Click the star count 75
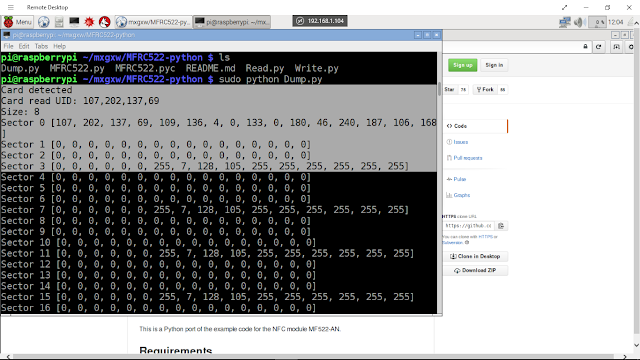 pyautogui.click(x=463, y=89)
